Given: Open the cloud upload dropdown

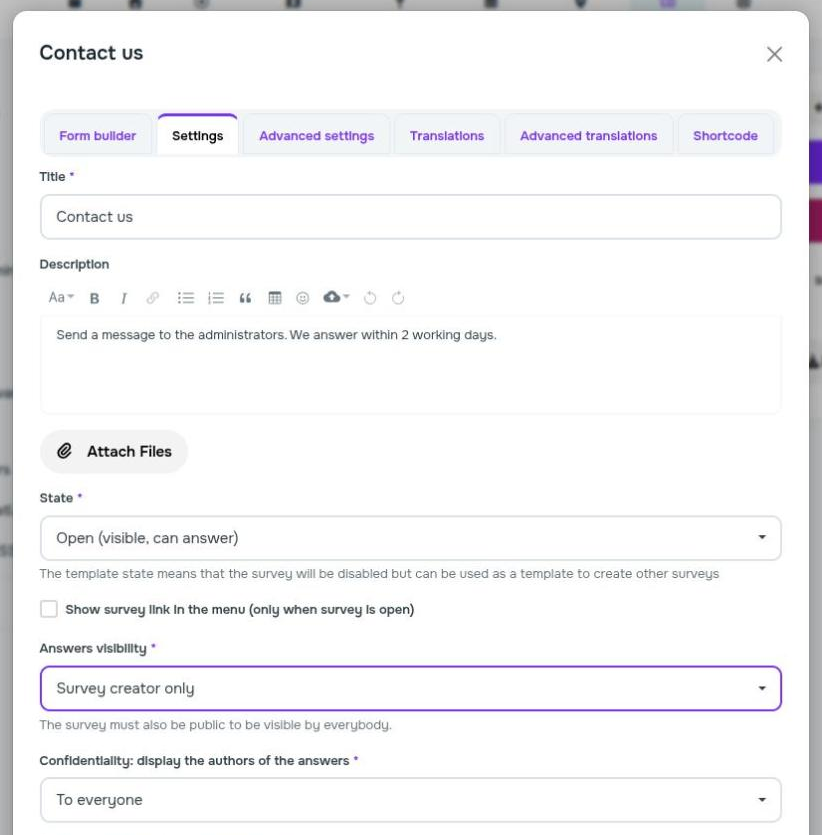Looking at the screenshot, I should (x=336, y=297).
